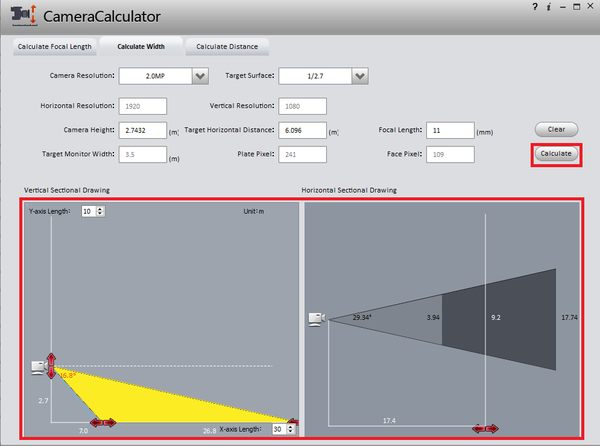Select the camera icon in vertical drawing
Image resolution: width=600 pixels, height=446 pixels.
(39, 367)
